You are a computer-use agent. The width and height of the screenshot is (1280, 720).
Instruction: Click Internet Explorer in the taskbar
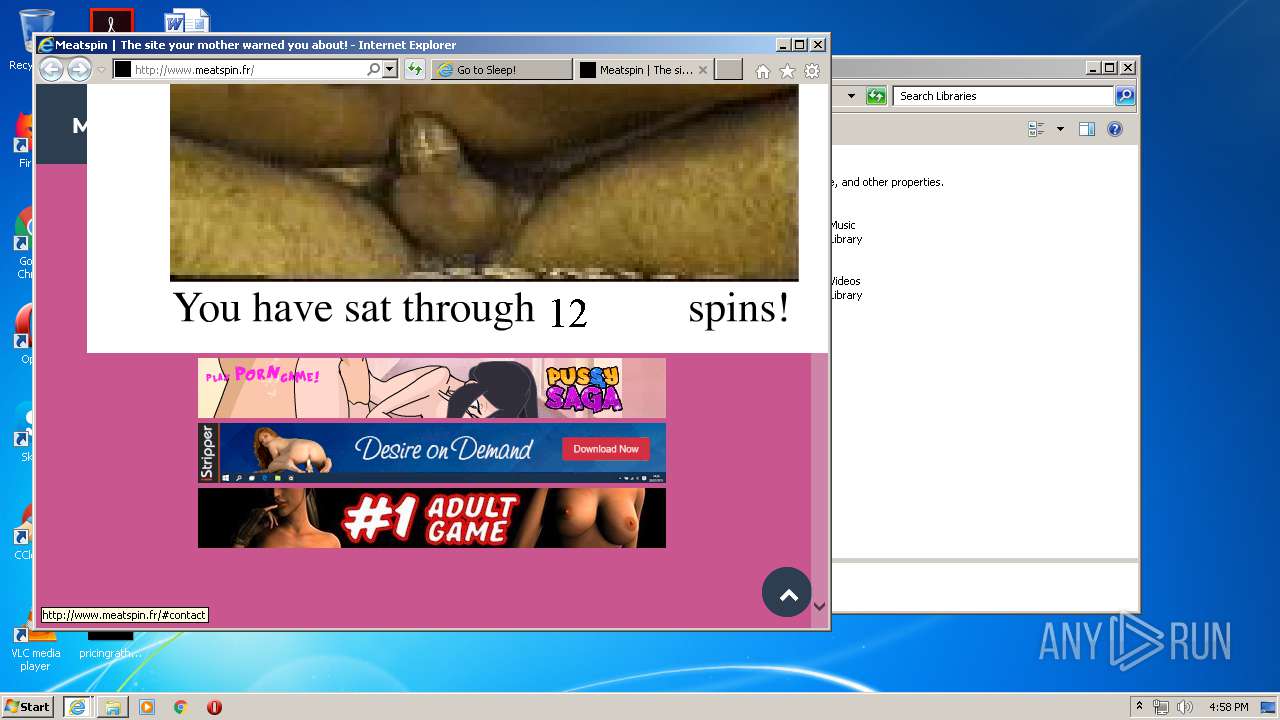77,707
